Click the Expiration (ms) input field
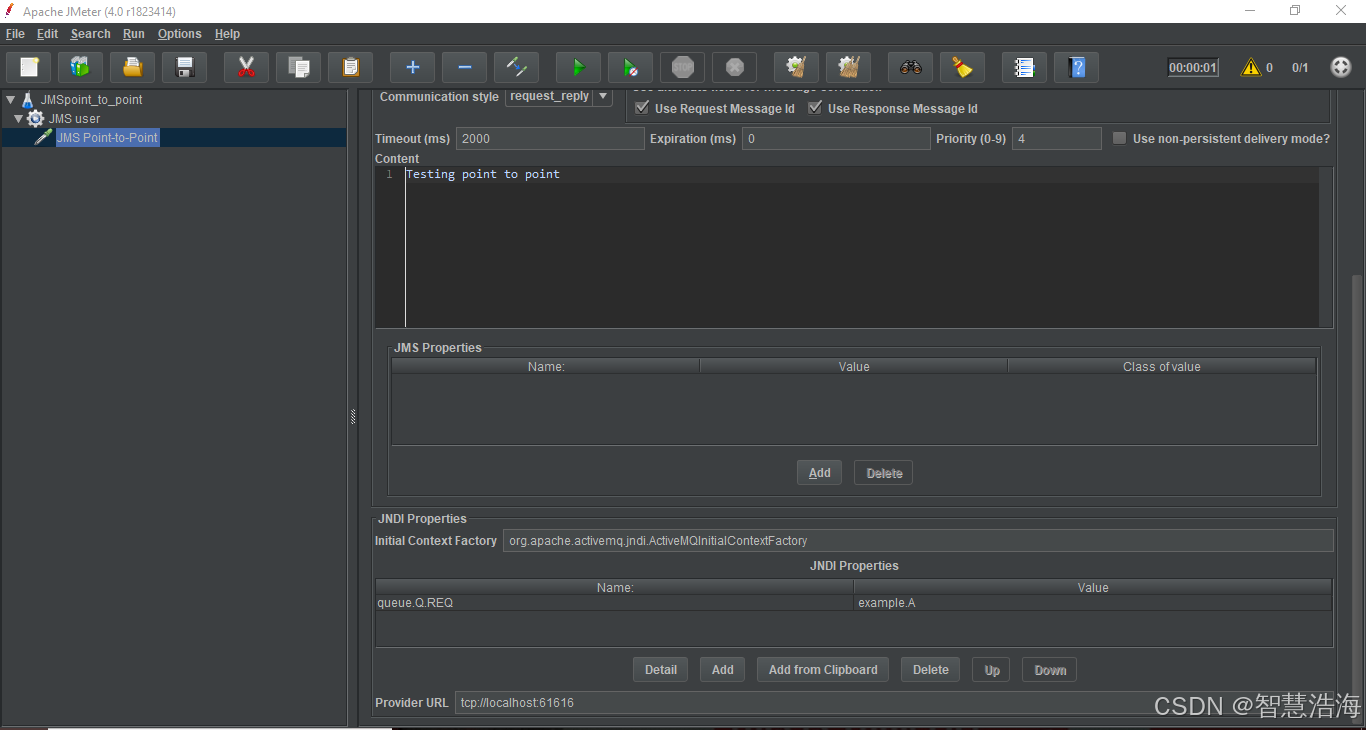The height and width of the screenshot is (730, 1366). coord(836,139)
